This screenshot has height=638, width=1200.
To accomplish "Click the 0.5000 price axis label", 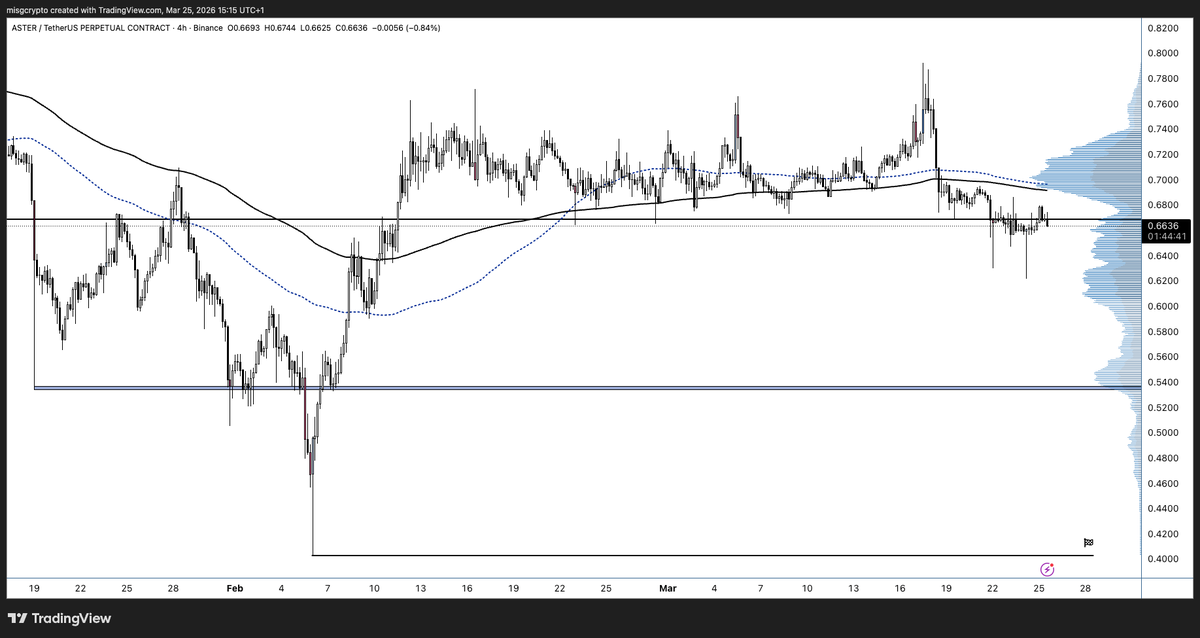I will 1162,433.
